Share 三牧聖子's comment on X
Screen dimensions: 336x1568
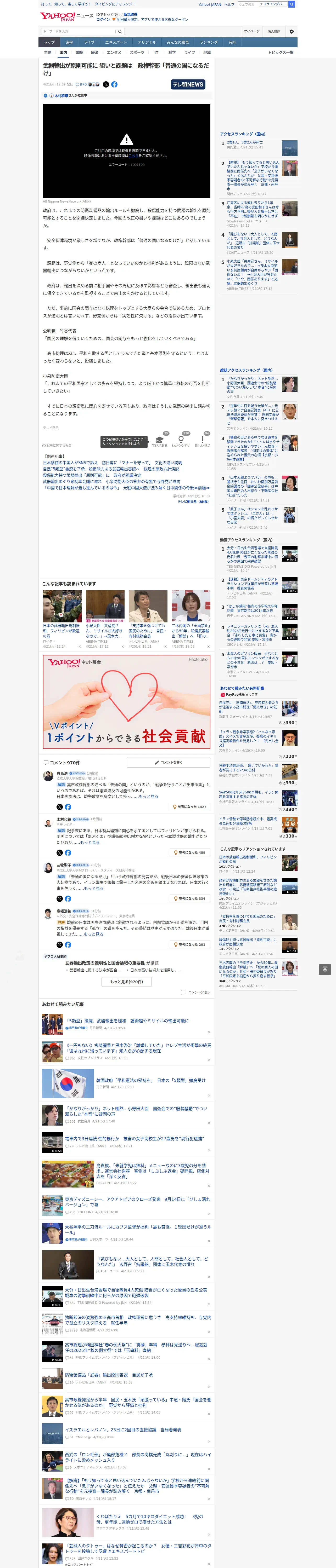tap(59, 898)
